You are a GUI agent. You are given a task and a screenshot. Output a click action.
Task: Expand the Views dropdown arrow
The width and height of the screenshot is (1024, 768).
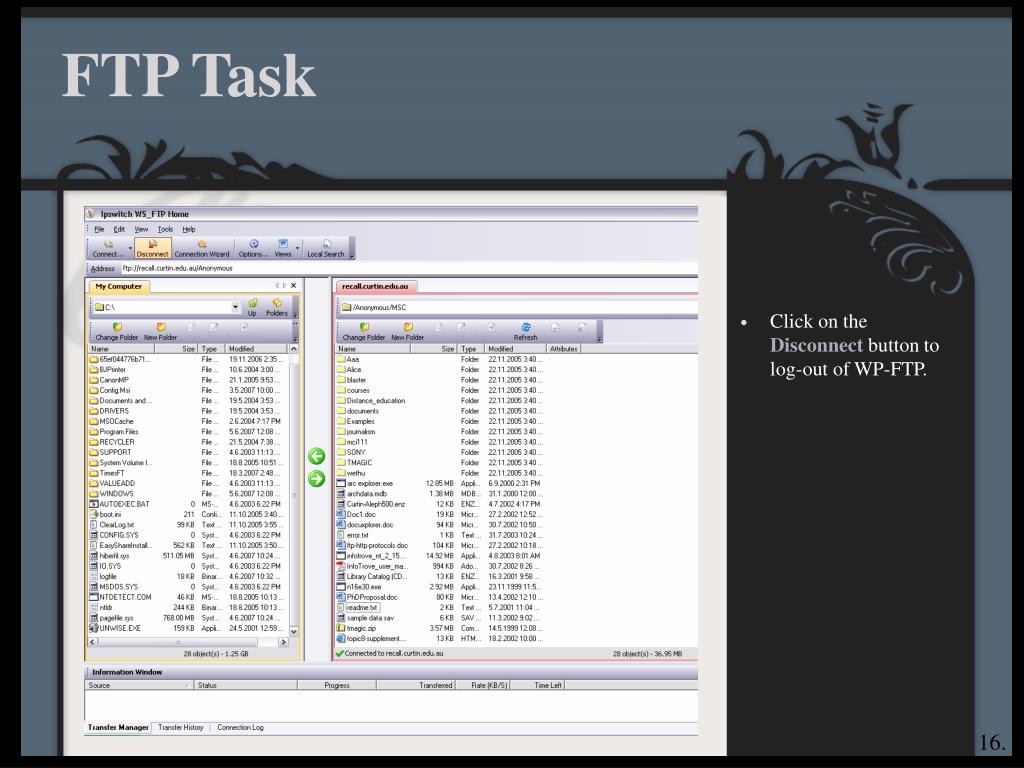(298, 248)
